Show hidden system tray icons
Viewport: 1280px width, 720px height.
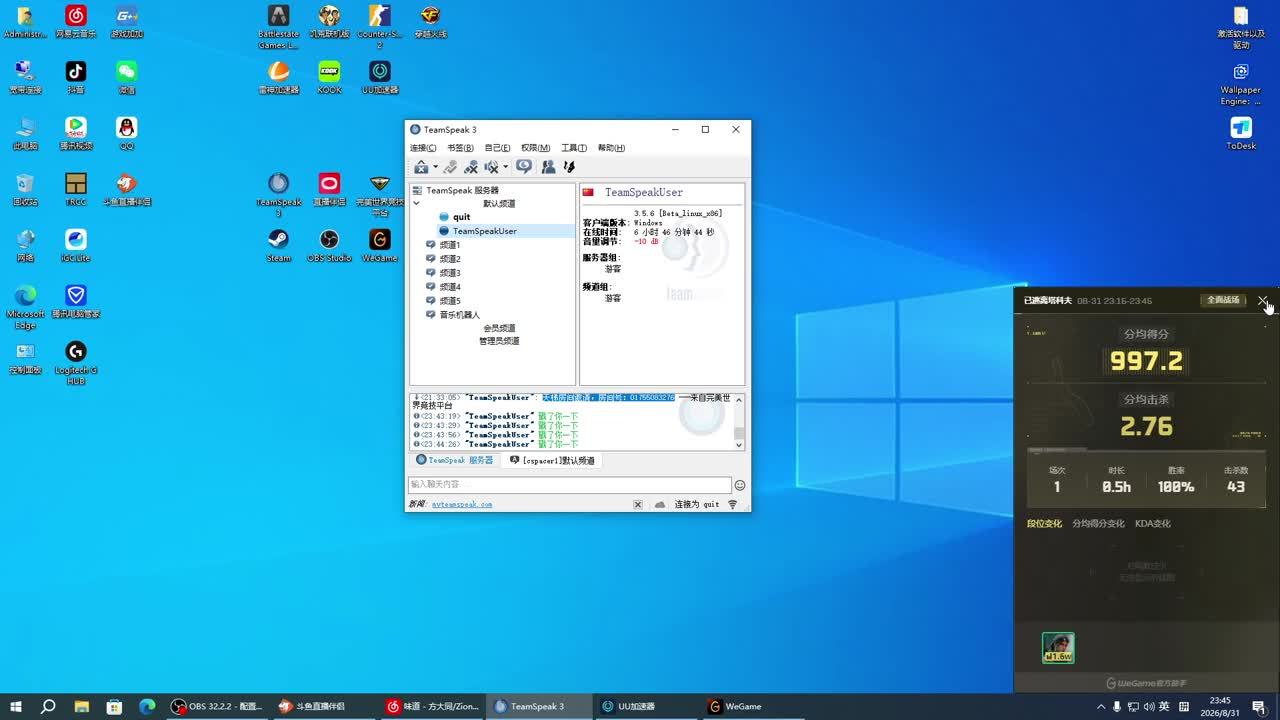[x=1101, y=706]
